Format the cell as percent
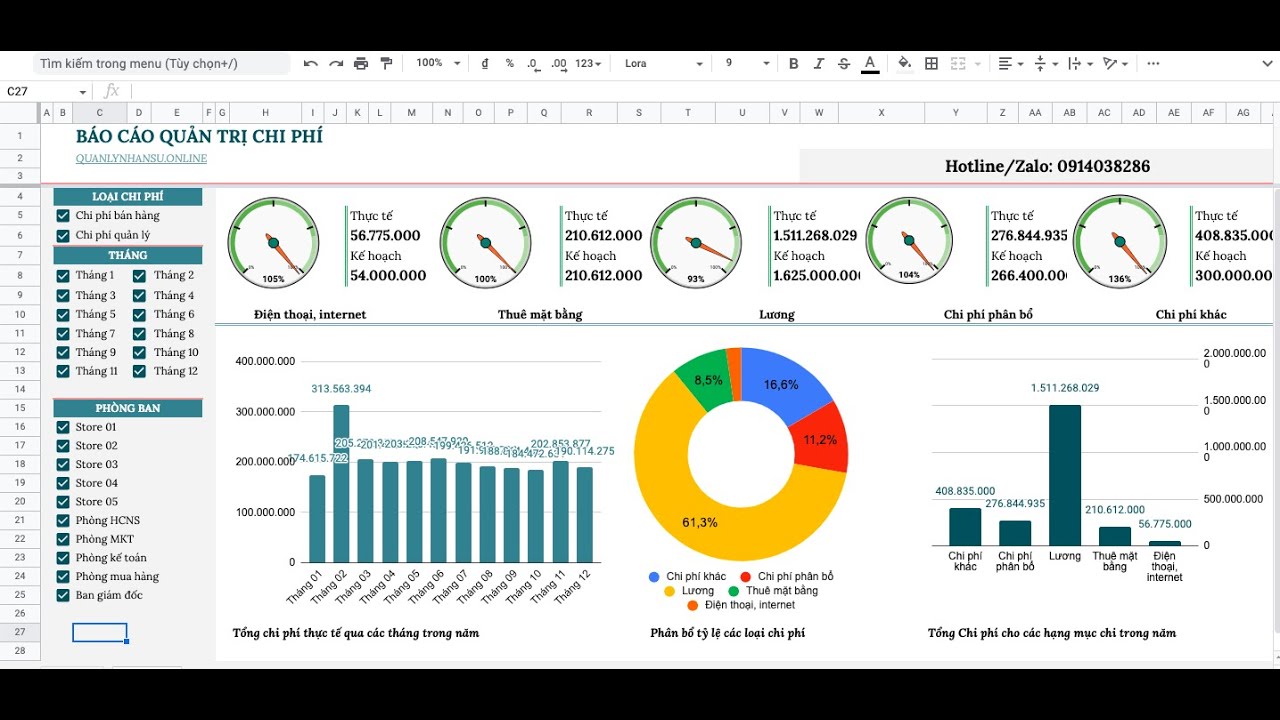This screenshot has width=1280, height=720. 509,64
